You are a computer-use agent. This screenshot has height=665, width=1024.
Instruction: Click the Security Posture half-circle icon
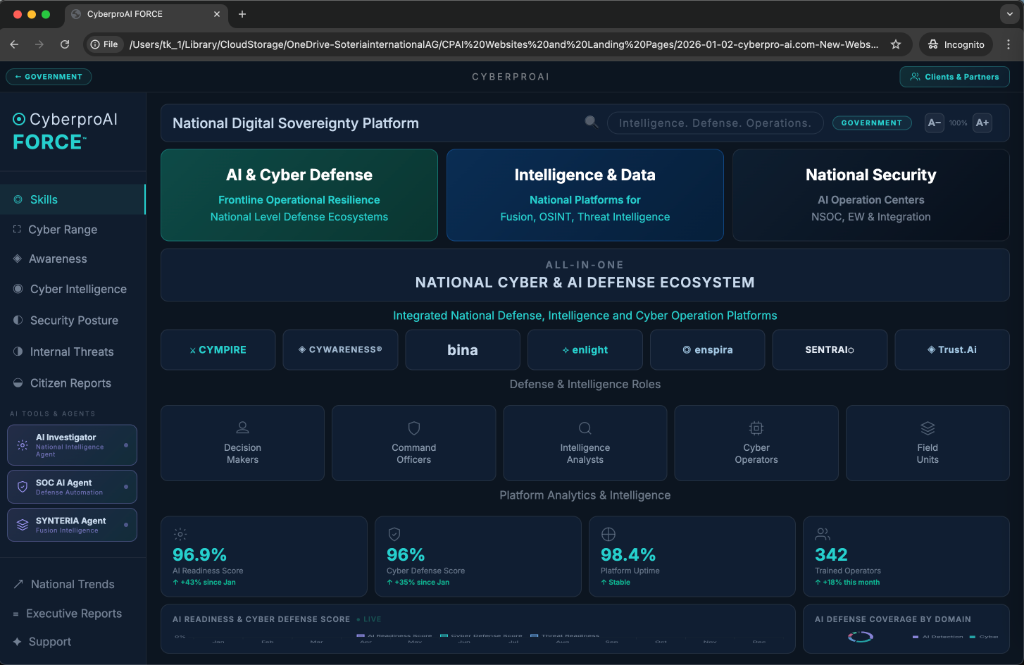18,320
